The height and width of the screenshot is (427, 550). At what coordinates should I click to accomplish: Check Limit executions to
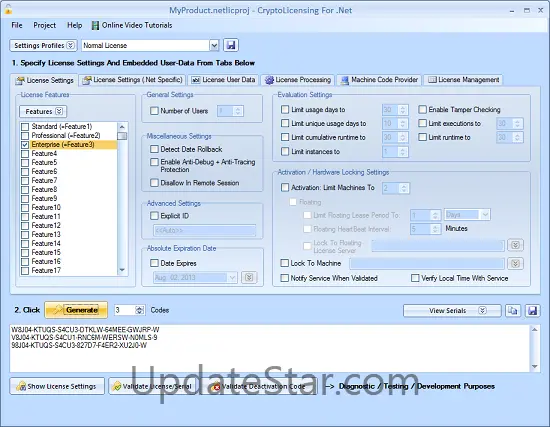click(422, 124)
